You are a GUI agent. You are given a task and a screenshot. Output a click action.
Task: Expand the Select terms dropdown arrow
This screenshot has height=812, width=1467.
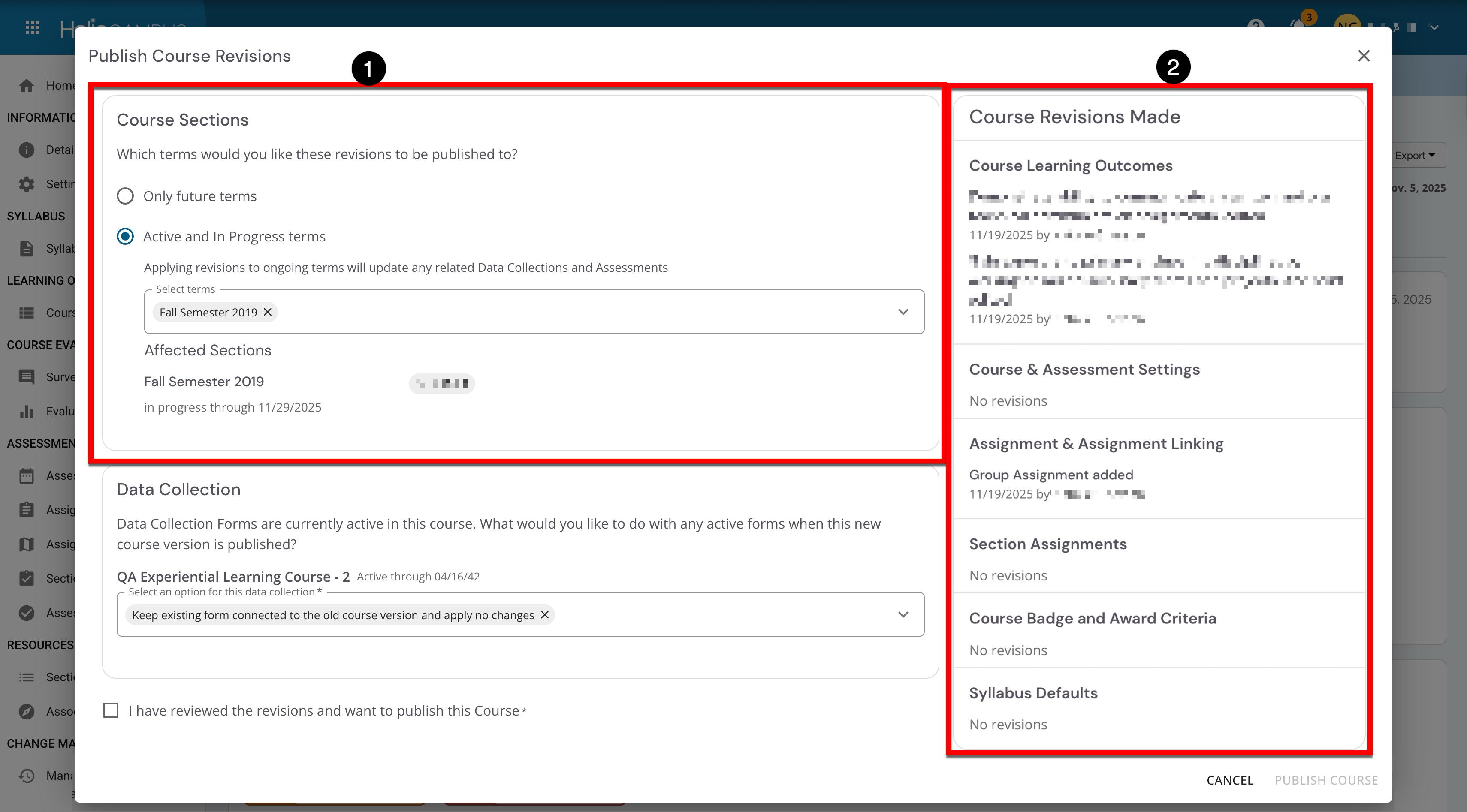click(x=903, y=312)
